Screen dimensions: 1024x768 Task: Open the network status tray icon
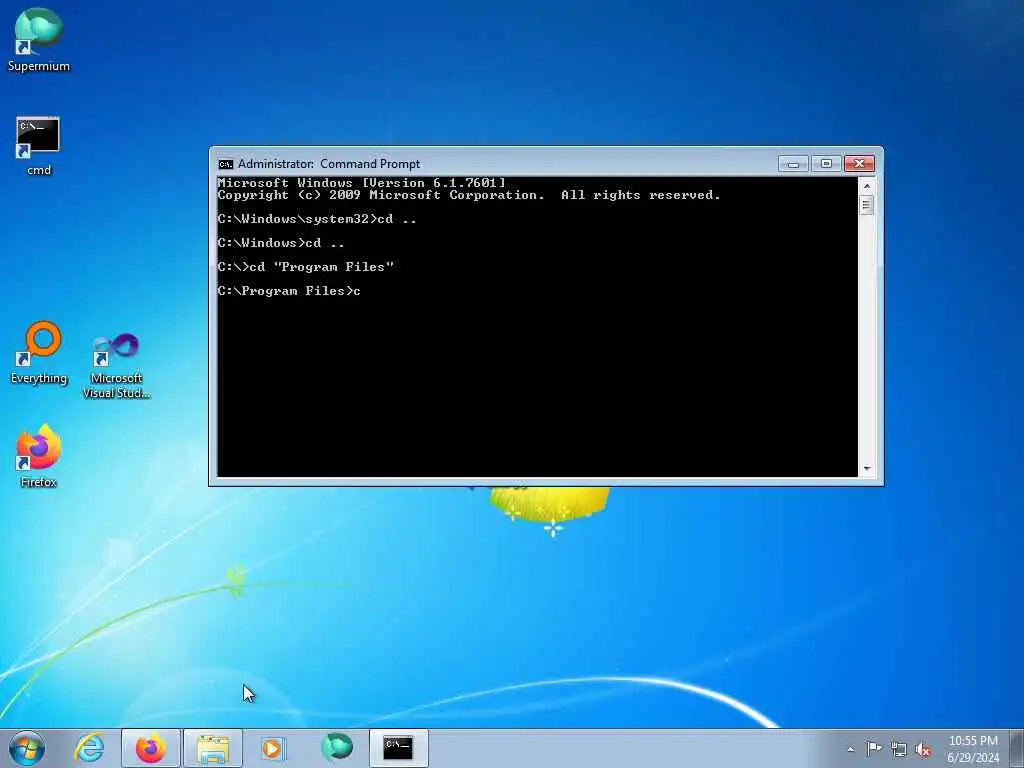(899, 749)
